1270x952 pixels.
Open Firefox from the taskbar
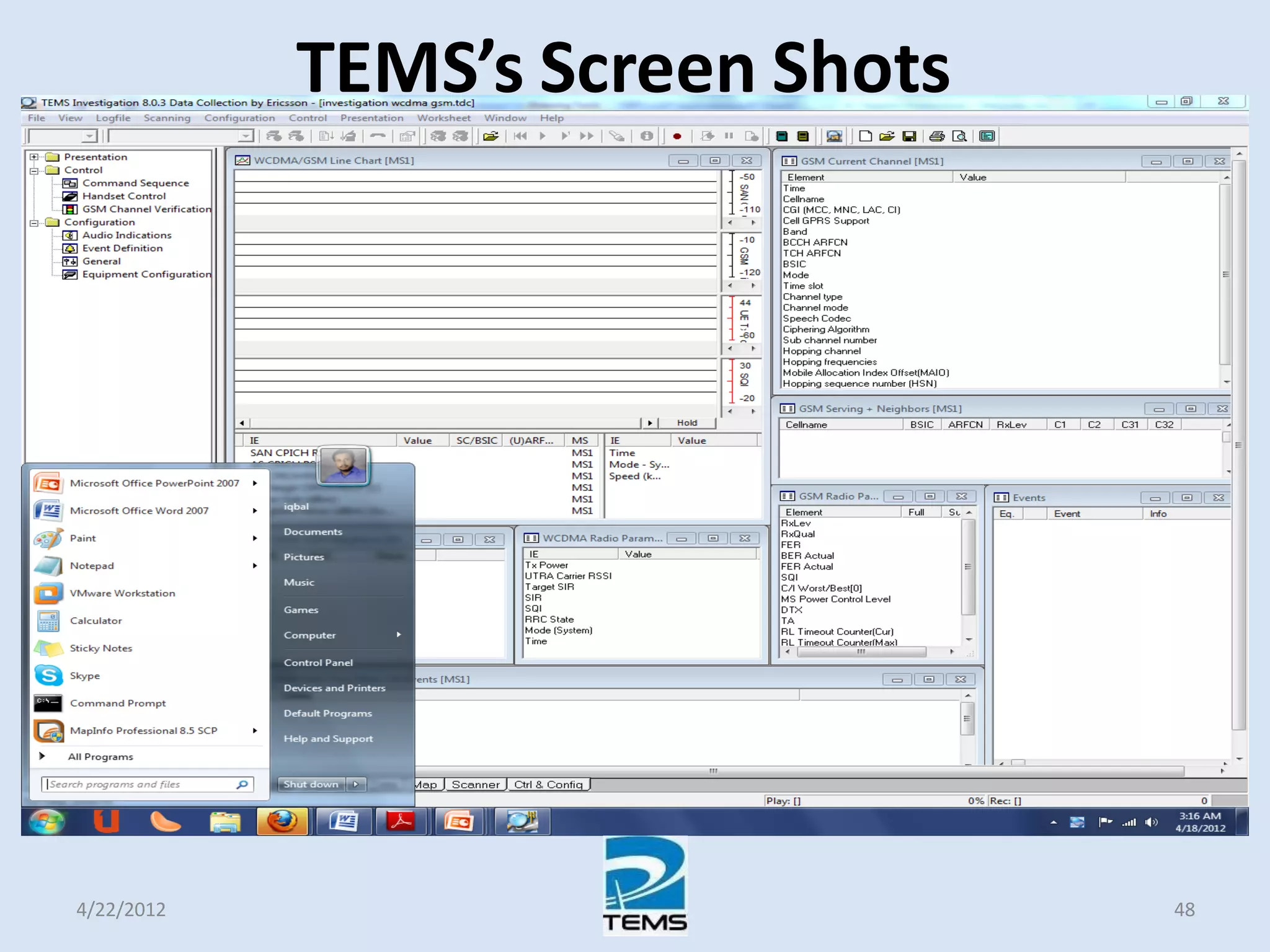(x=282, y=822)
